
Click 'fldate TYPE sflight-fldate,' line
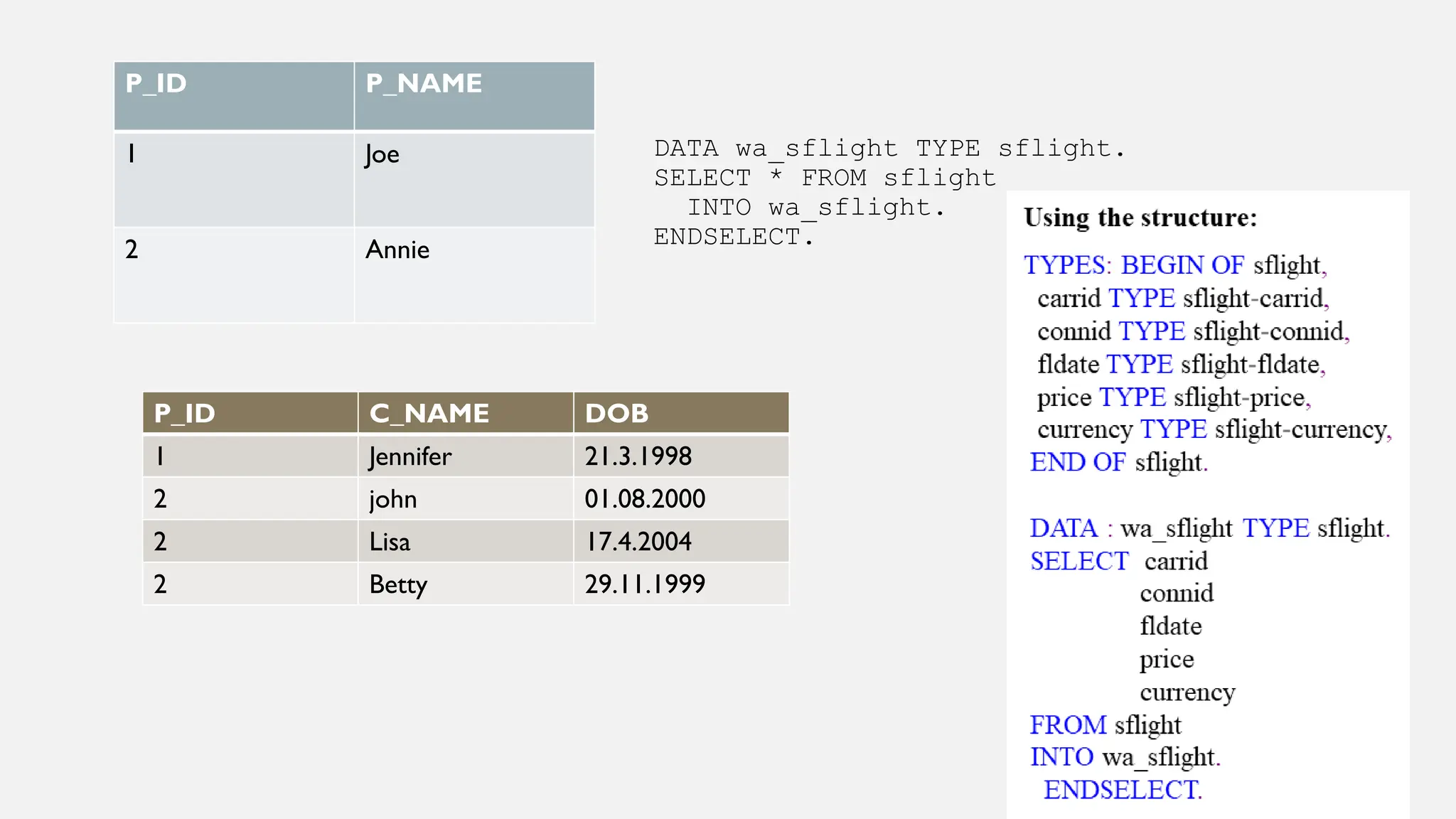point(1182,364)
